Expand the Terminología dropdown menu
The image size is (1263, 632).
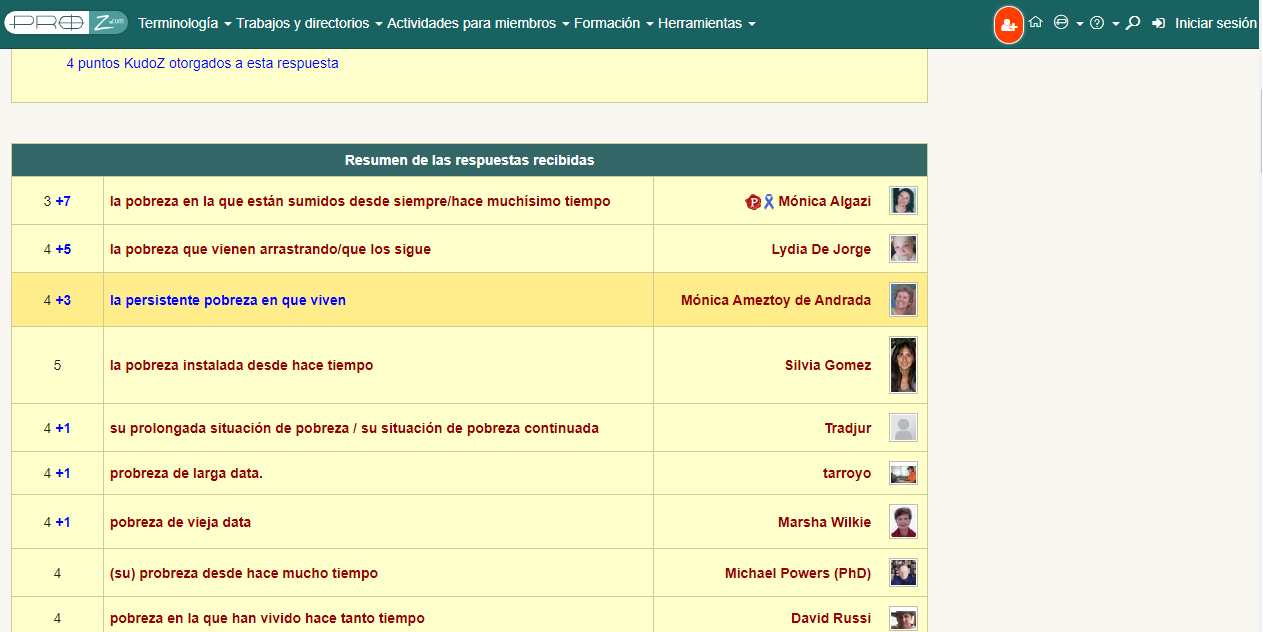point(184,23)
